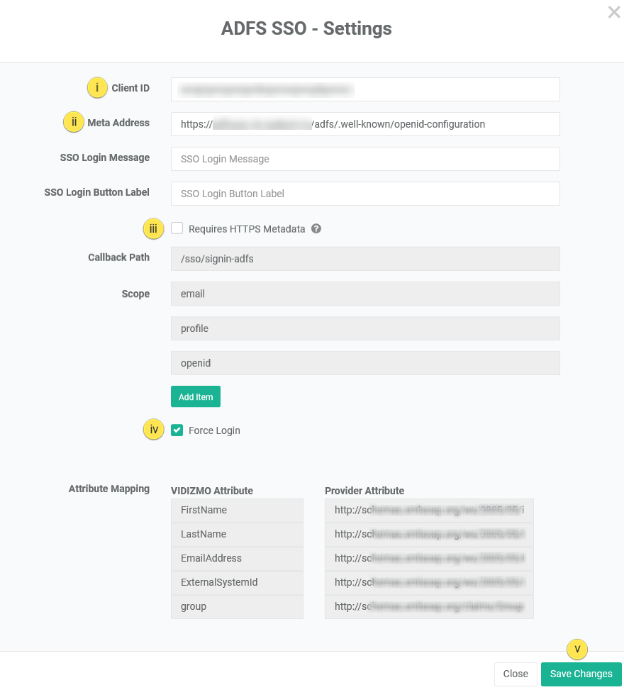624x692 pixels.
Task: Uncheck the Force Login checkbox
Action: 177,430
